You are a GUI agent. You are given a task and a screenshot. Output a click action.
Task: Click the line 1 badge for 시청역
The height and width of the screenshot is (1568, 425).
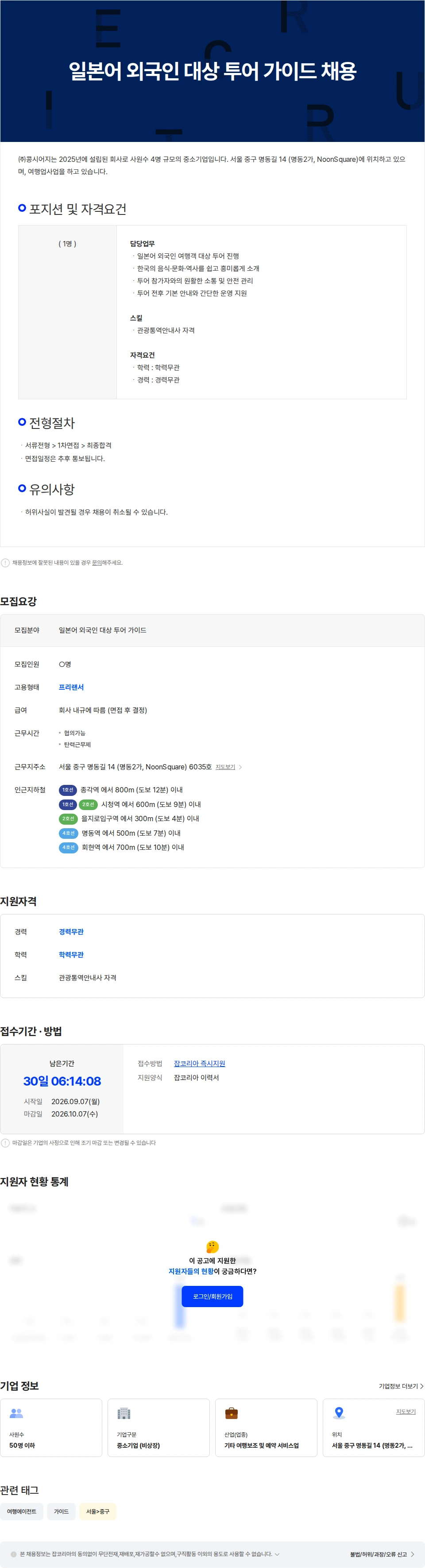[x=68, y=804]
